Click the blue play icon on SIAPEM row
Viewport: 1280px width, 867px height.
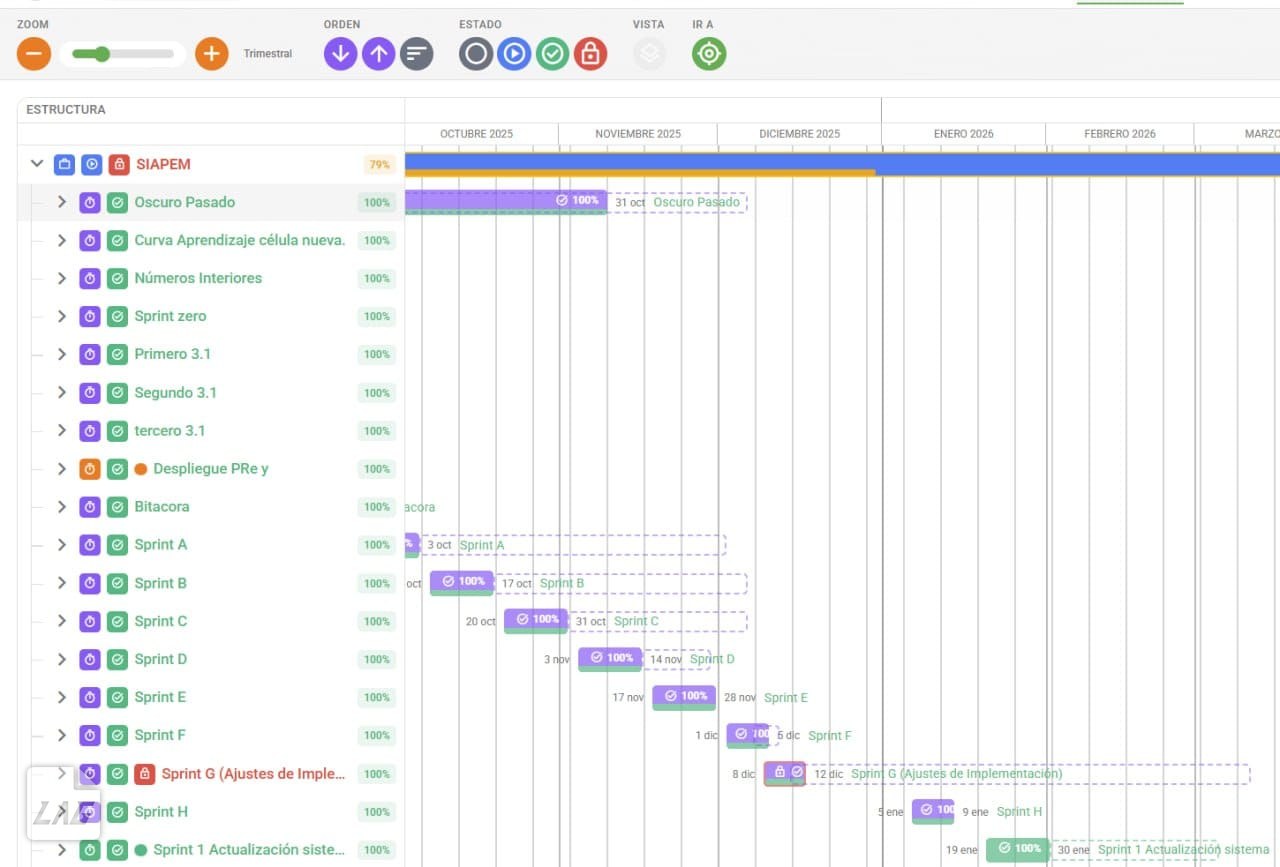pyautogui.click(x=92, y=164)
